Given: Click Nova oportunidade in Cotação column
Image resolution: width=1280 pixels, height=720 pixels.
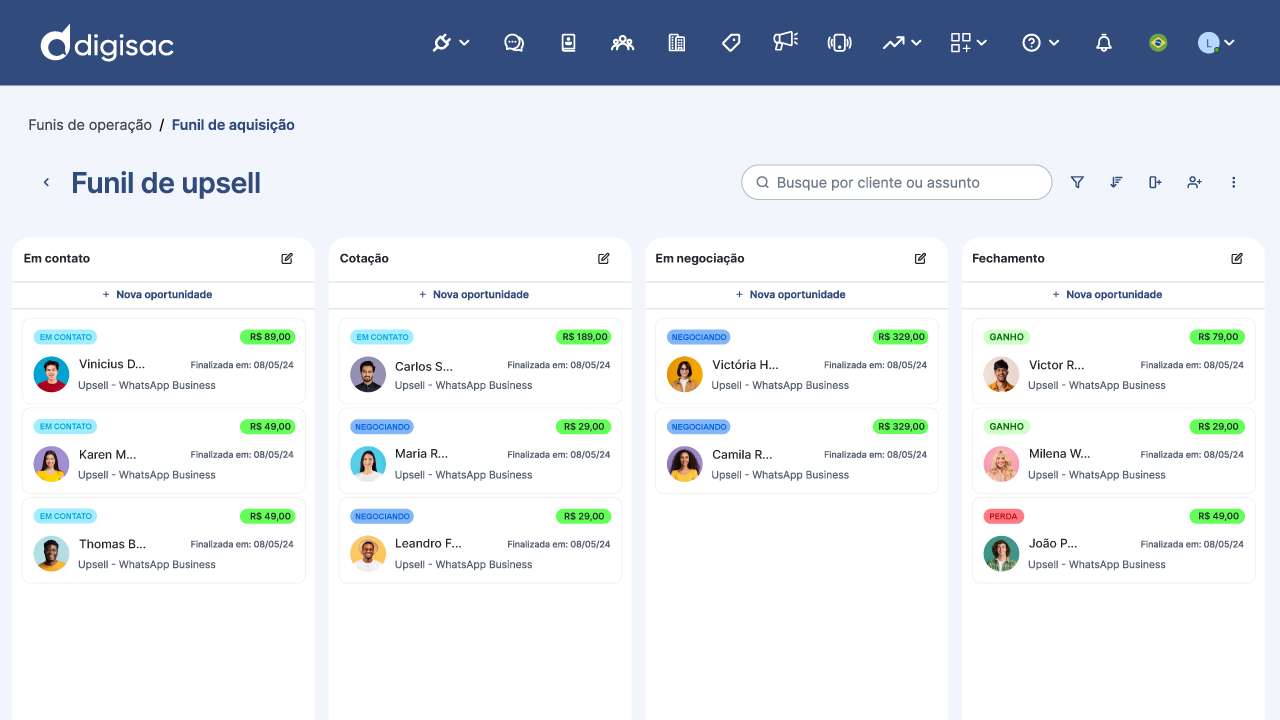Looking at the screenshot, I should pyautogui.click(x=480, y=295).
